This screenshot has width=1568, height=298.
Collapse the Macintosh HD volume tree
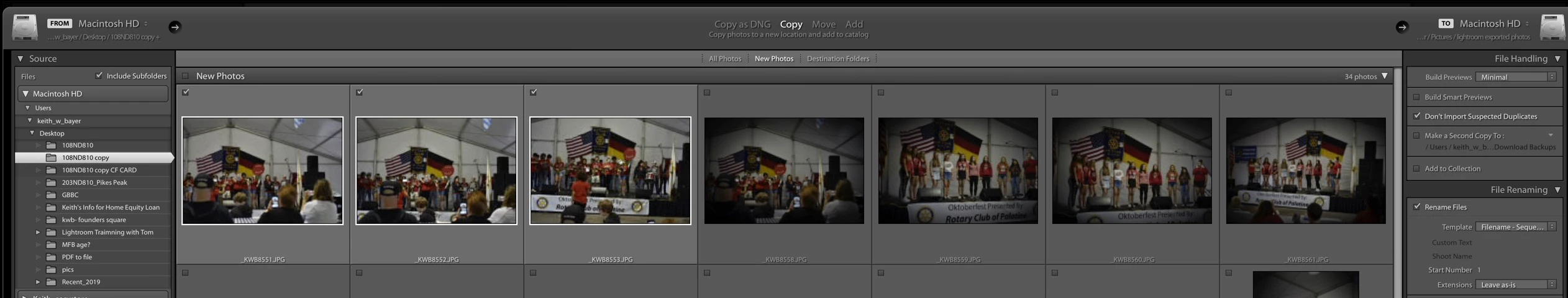pyautogui.click(x=25, y=93)
